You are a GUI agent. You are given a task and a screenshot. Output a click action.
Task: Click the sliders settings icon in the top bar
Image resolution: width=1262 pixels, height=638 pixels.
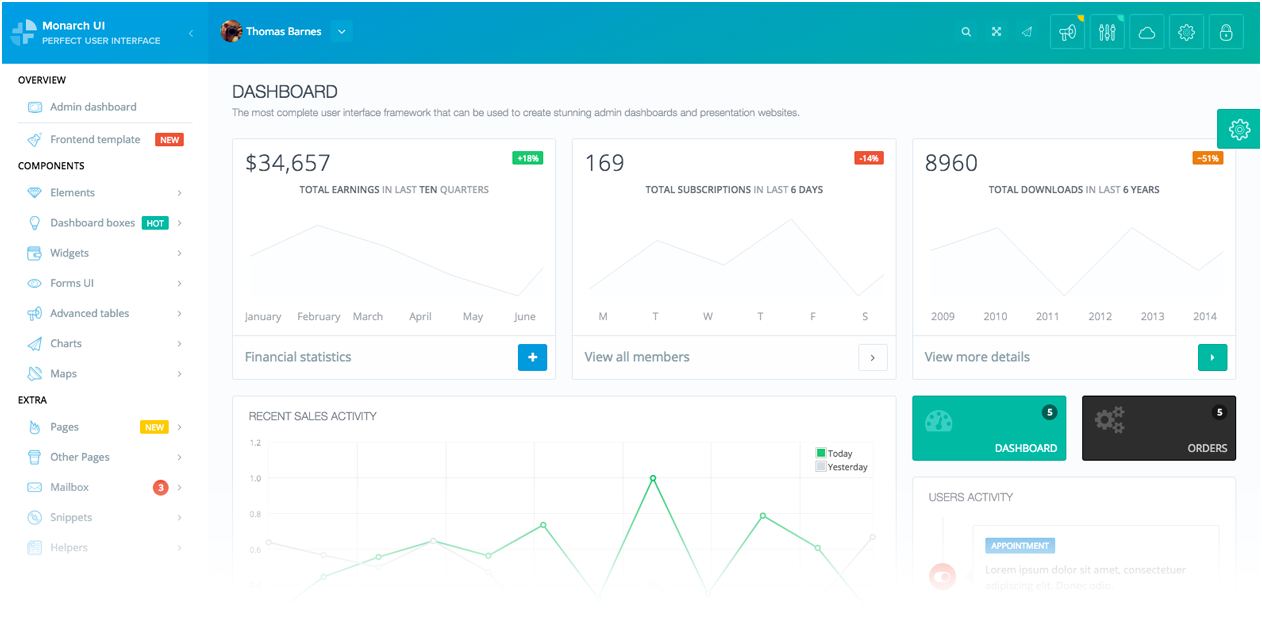coord(1106,31)
